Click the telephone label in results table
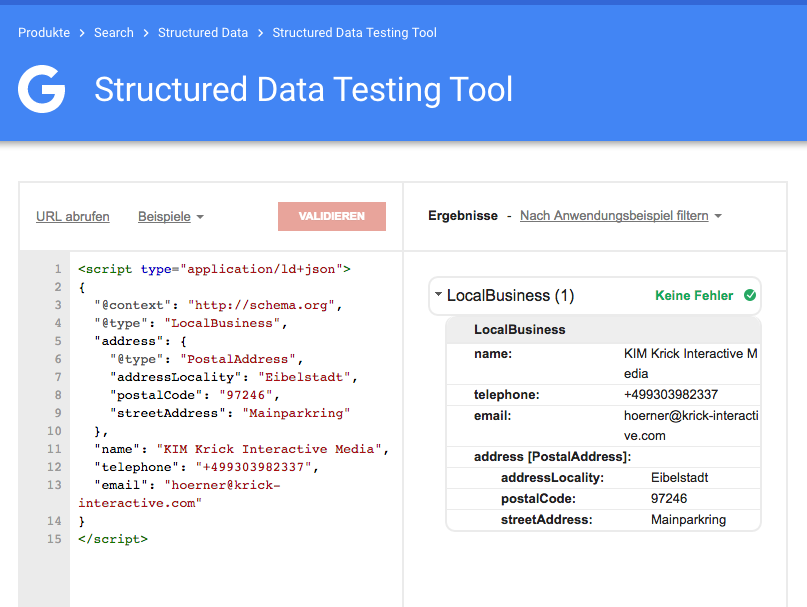 tap(506, 395)
